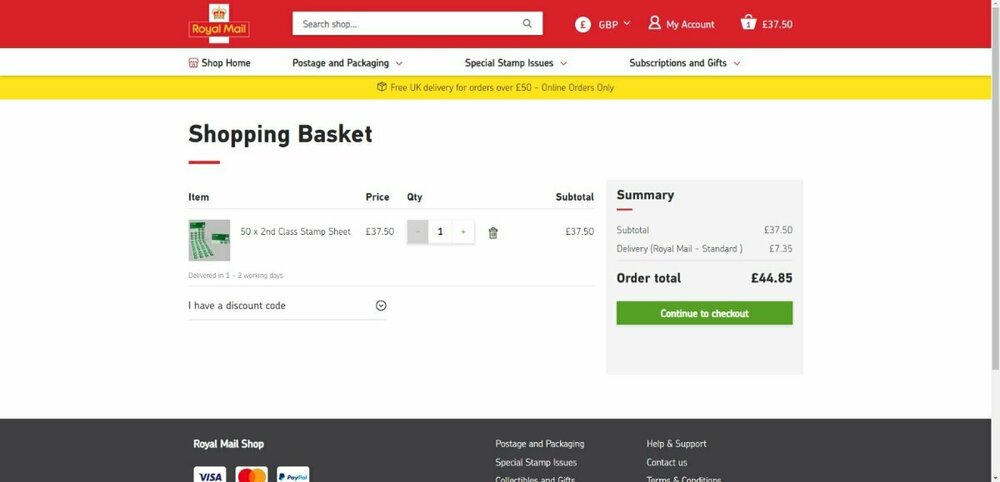Click the Royal Mail logo
1000x482 pixels.
tap(218, 23)
